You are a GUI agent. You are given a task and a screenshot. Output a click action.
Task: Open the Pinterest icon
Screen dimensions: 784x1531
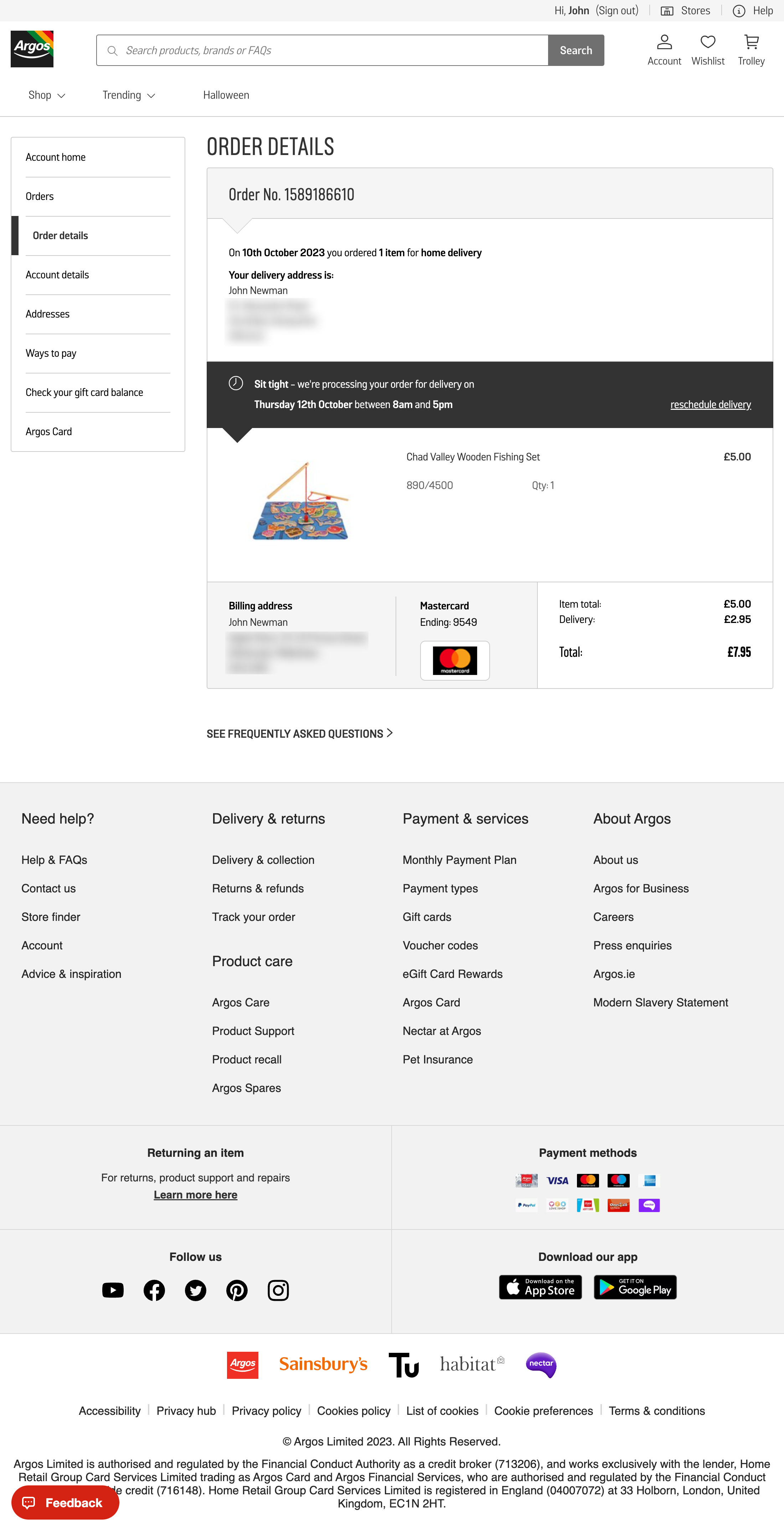click(x=237, y=1290)
